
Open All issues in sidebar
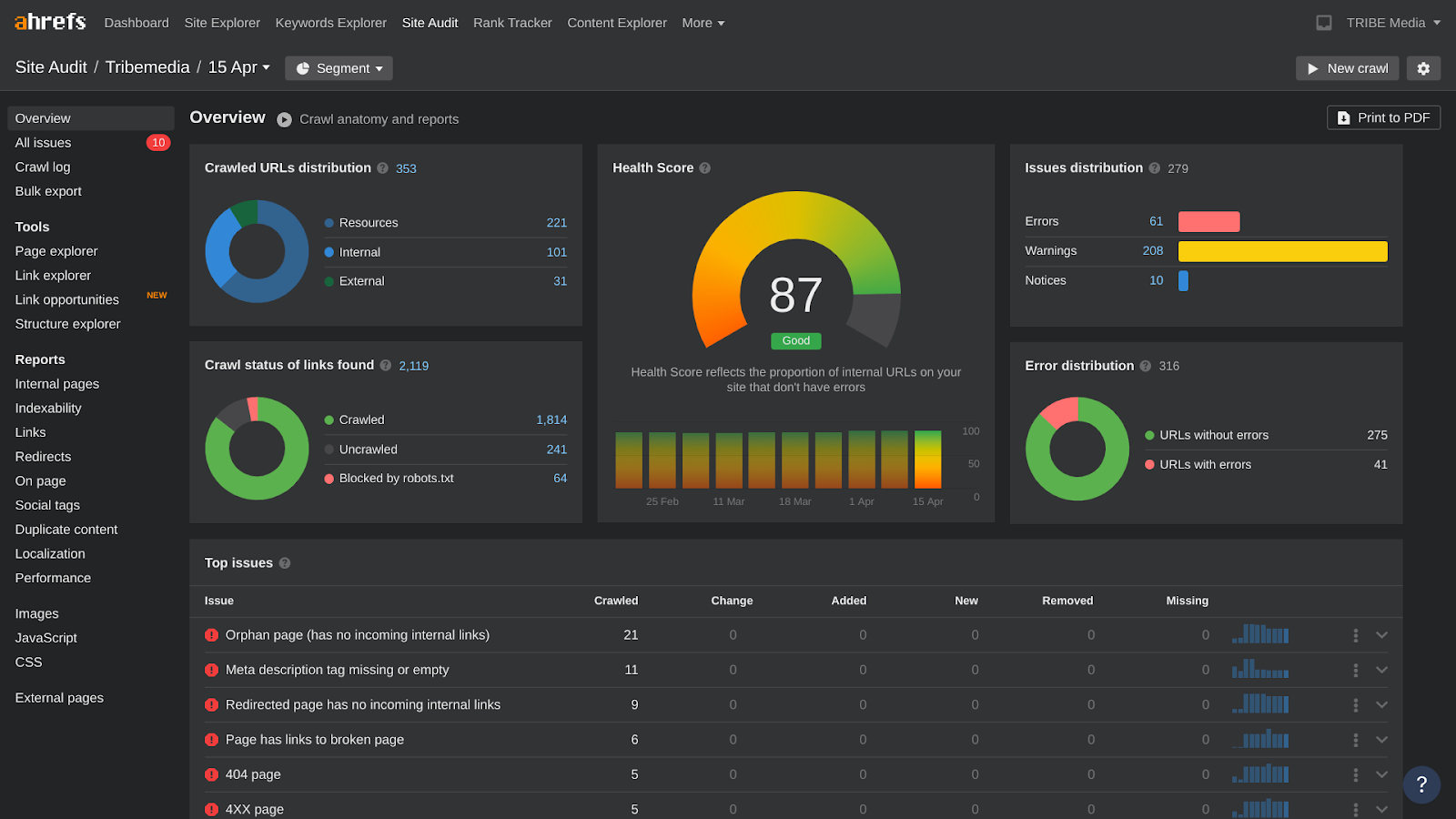pyautogui.click(x=43, y=143)
